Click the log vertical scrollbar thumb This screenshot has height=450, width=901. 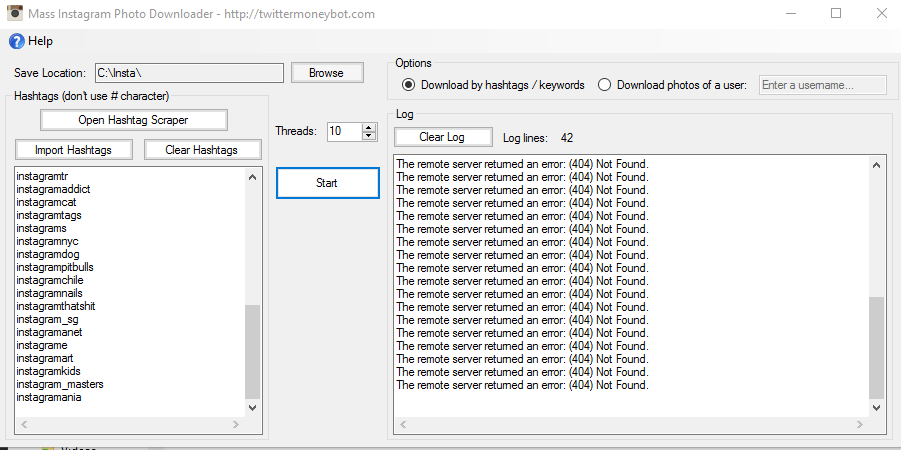pyautogui.click(x=876, y=348)
